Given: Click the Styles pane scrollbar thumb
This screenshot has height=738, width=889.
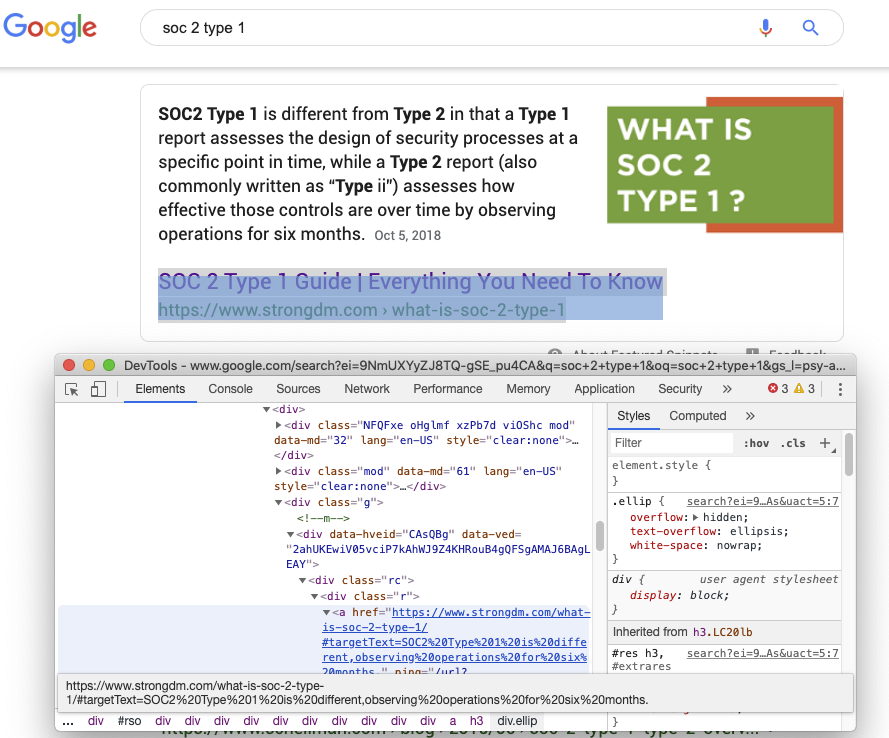Looking at the screenshot, I should click(849, 454).
